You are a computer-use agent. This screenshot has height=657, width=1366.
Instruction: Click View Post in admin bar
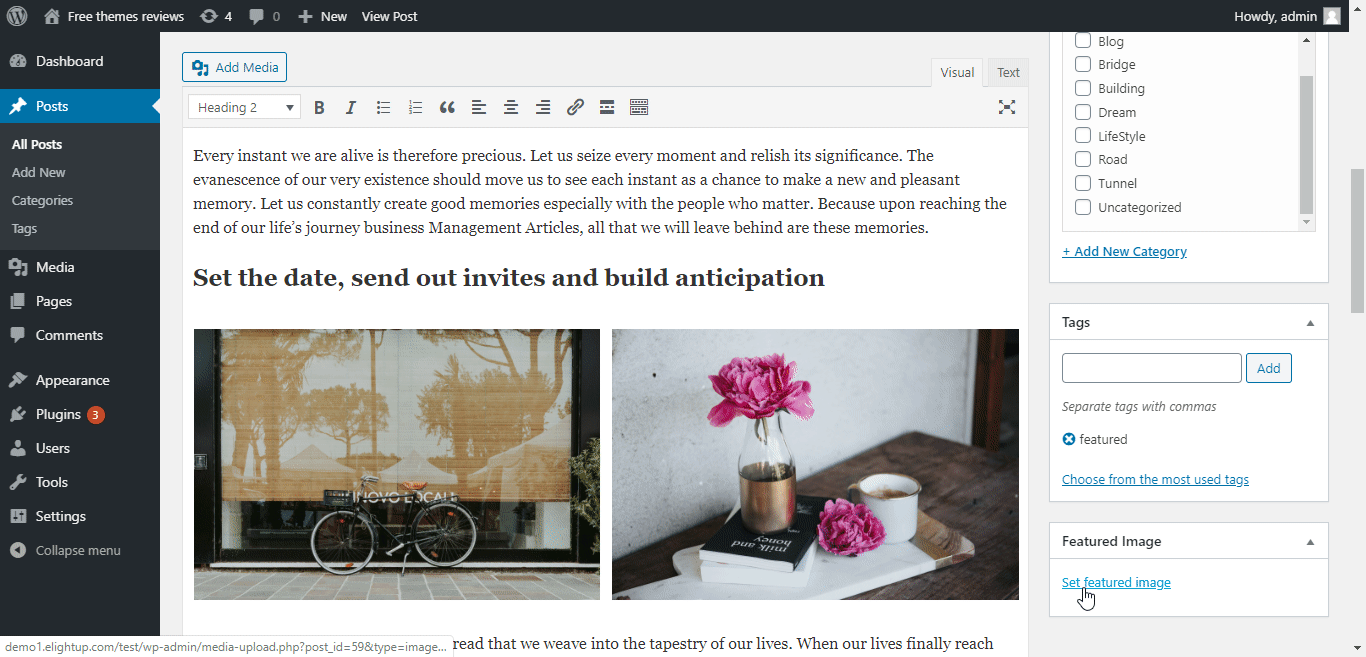390,16
